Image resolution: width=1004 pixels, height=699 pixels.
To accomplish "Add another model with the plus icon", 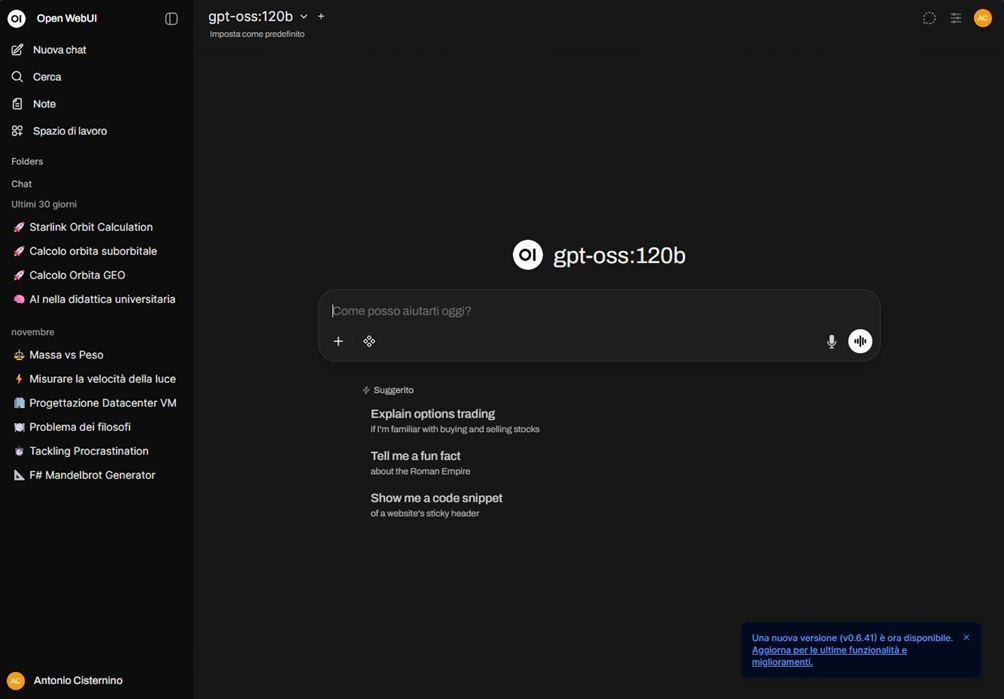I will [x=321, y=17].
